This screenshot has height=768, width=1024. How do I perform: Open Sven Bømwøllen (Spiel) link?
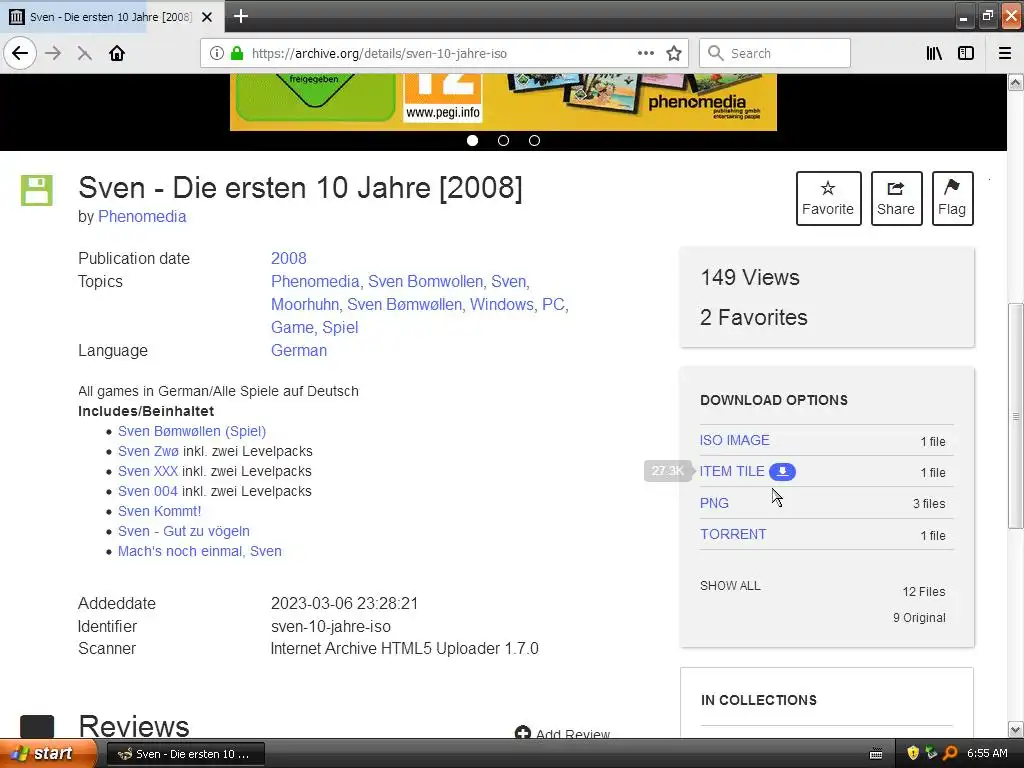pyautogui.click(x=192, y=431)
